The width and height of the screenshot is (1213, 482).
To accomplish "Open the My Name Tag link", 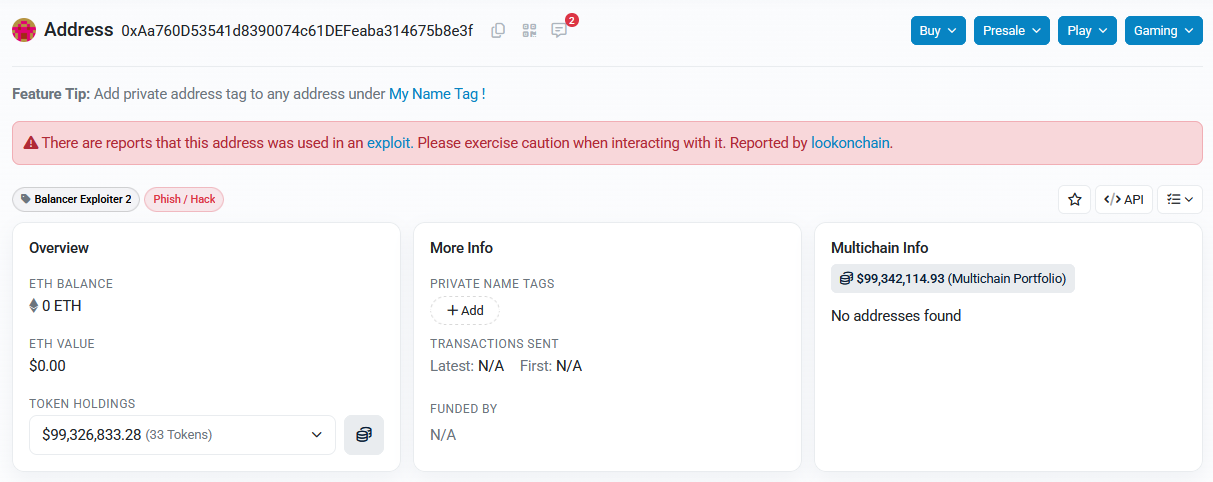I will tap(434, 94).
